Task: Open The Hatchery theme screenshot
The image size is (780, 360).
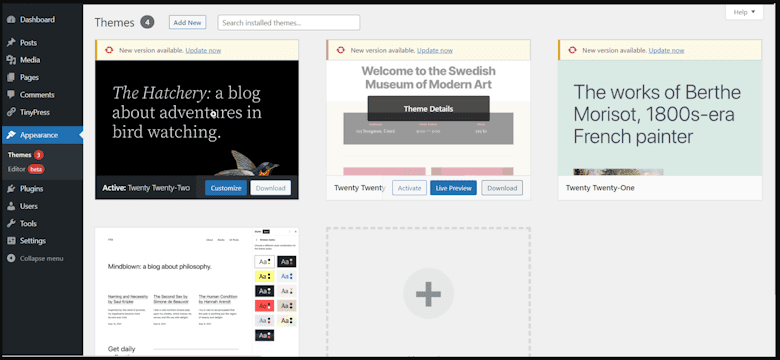Action: (197, 118)
